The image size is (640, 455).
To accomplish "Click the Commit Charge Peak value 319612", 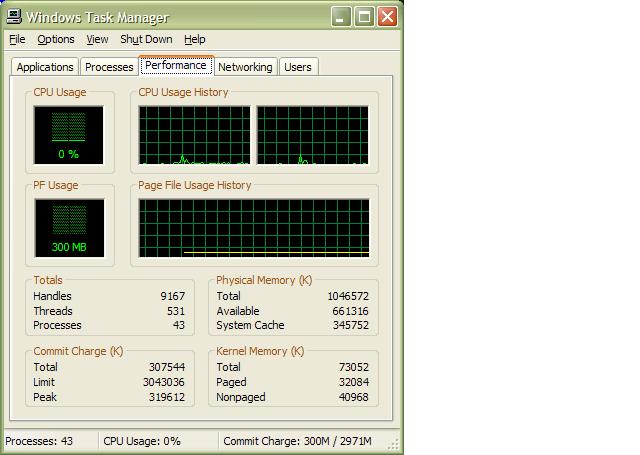I will (167, 397).
